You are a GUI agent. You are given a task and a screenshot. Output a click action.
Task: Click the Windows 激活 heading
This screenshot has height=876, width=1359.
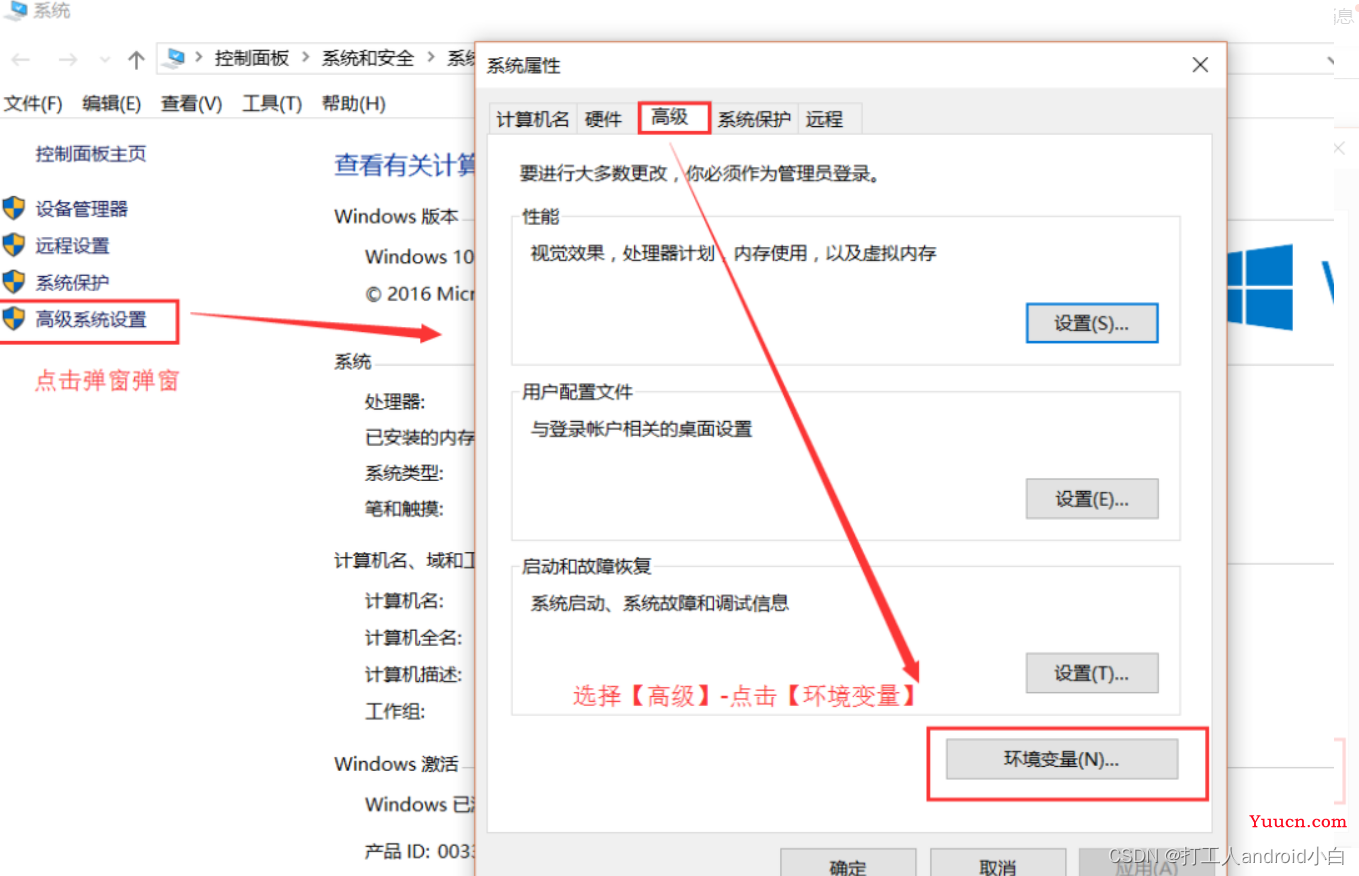coord(396,764)
